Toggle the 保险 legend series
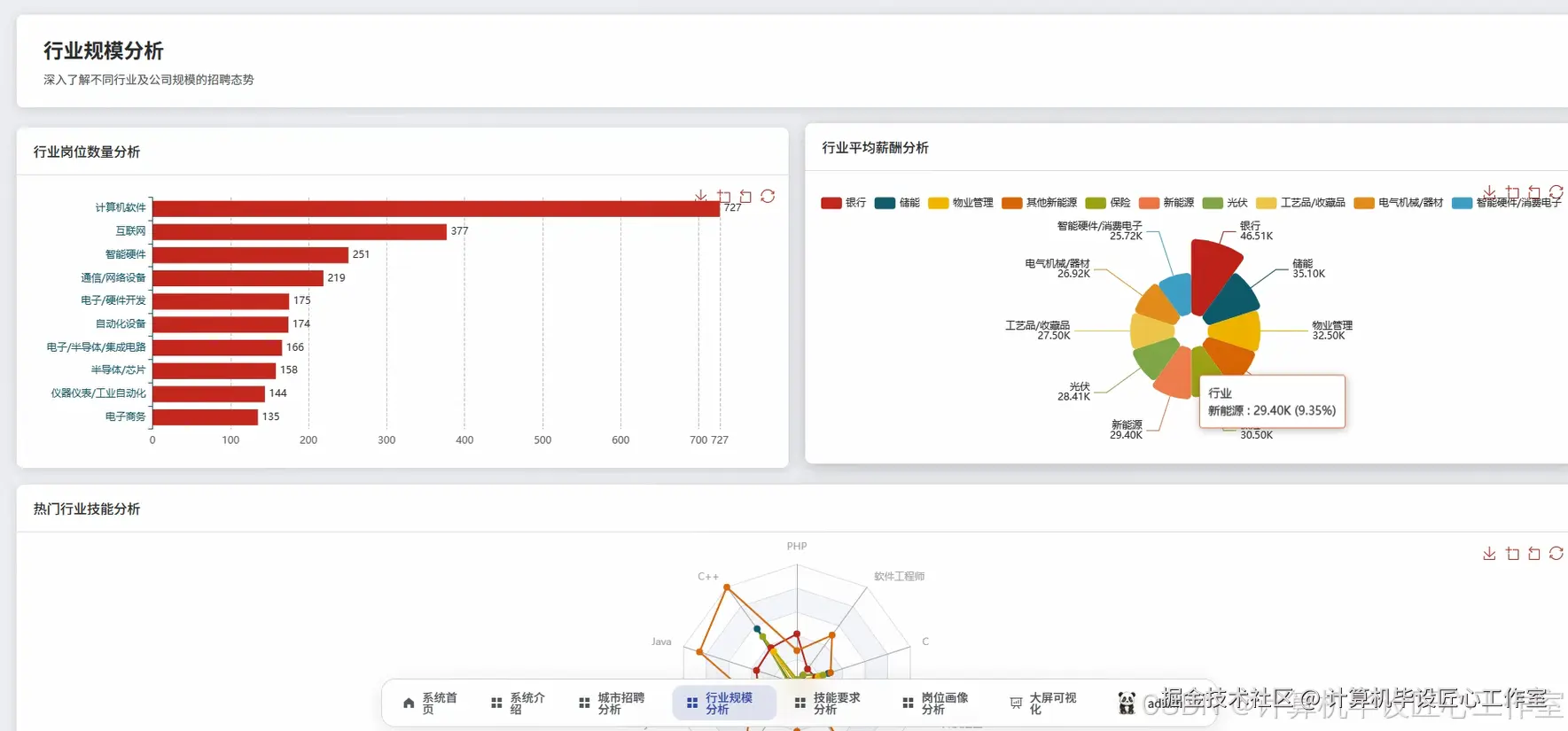1568x731 pixels. [1107, 203]
